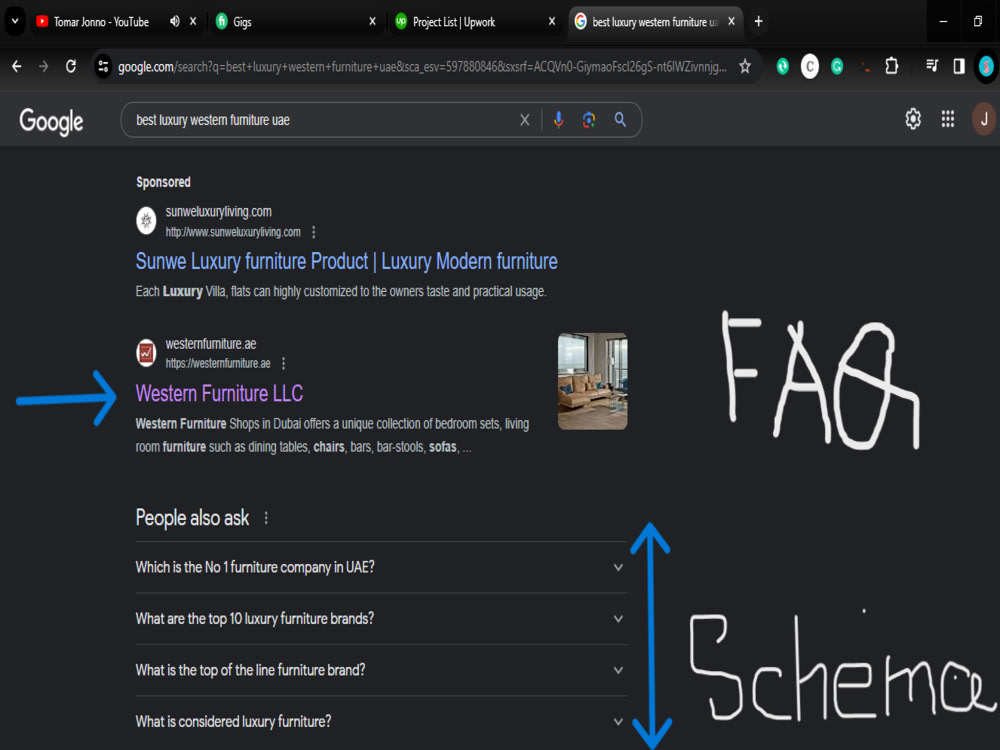Open westernfurniture.ae site favicon
The width and height of the screenshot is (1000, 750).
tap(146, 353)
